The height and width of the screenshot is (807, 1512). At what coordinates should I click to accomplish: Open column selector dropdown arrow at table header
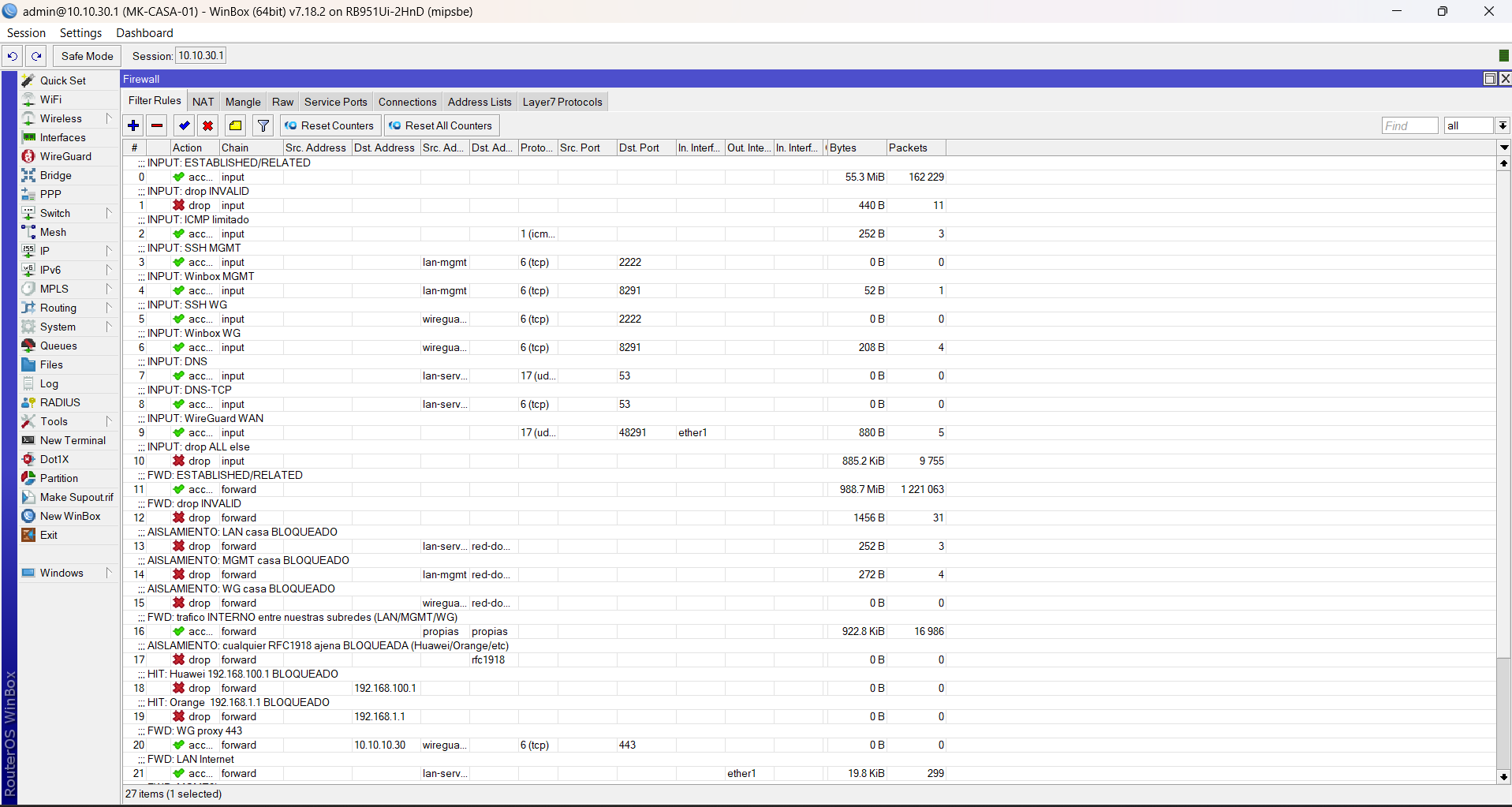pos(1504,148)
